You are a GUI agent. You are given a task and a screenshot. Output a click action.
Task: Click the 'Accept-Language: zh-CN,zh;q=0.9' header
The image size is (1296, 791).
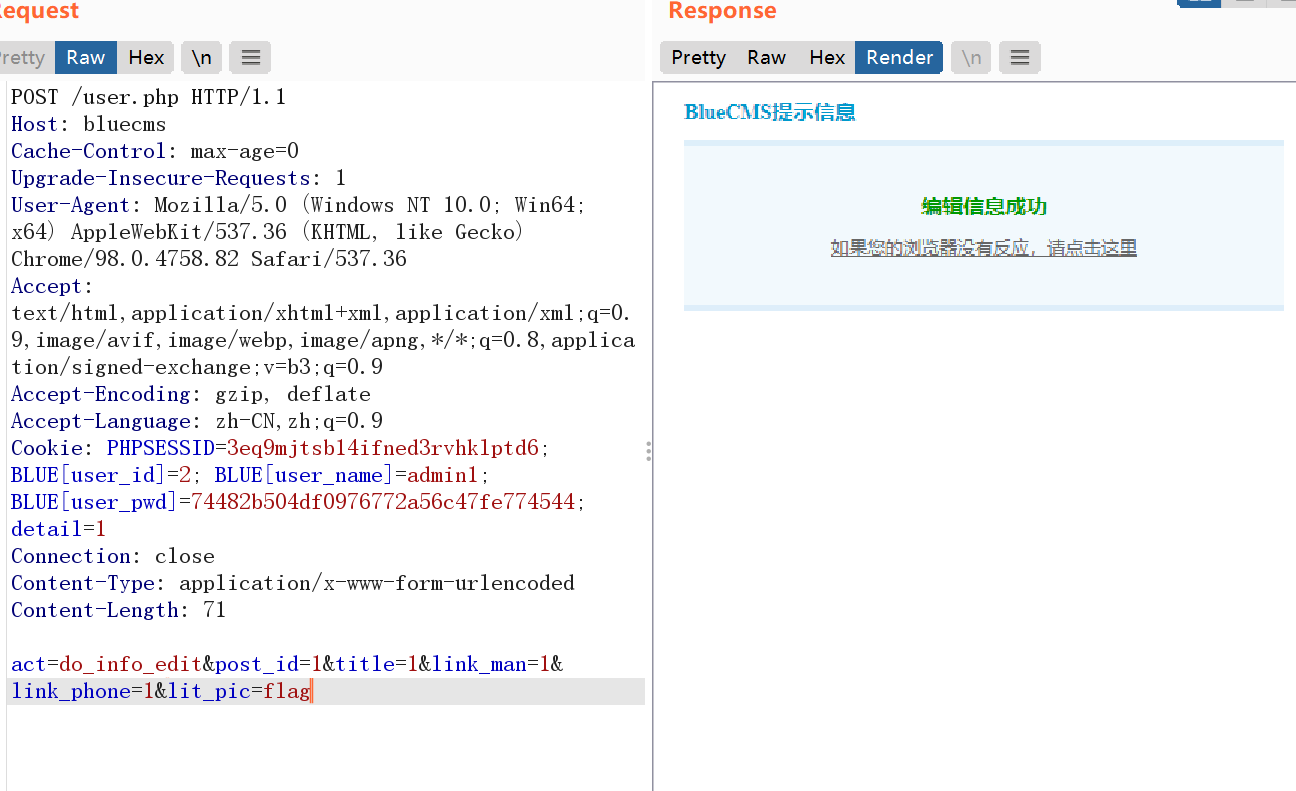click(x=197, y=421)
